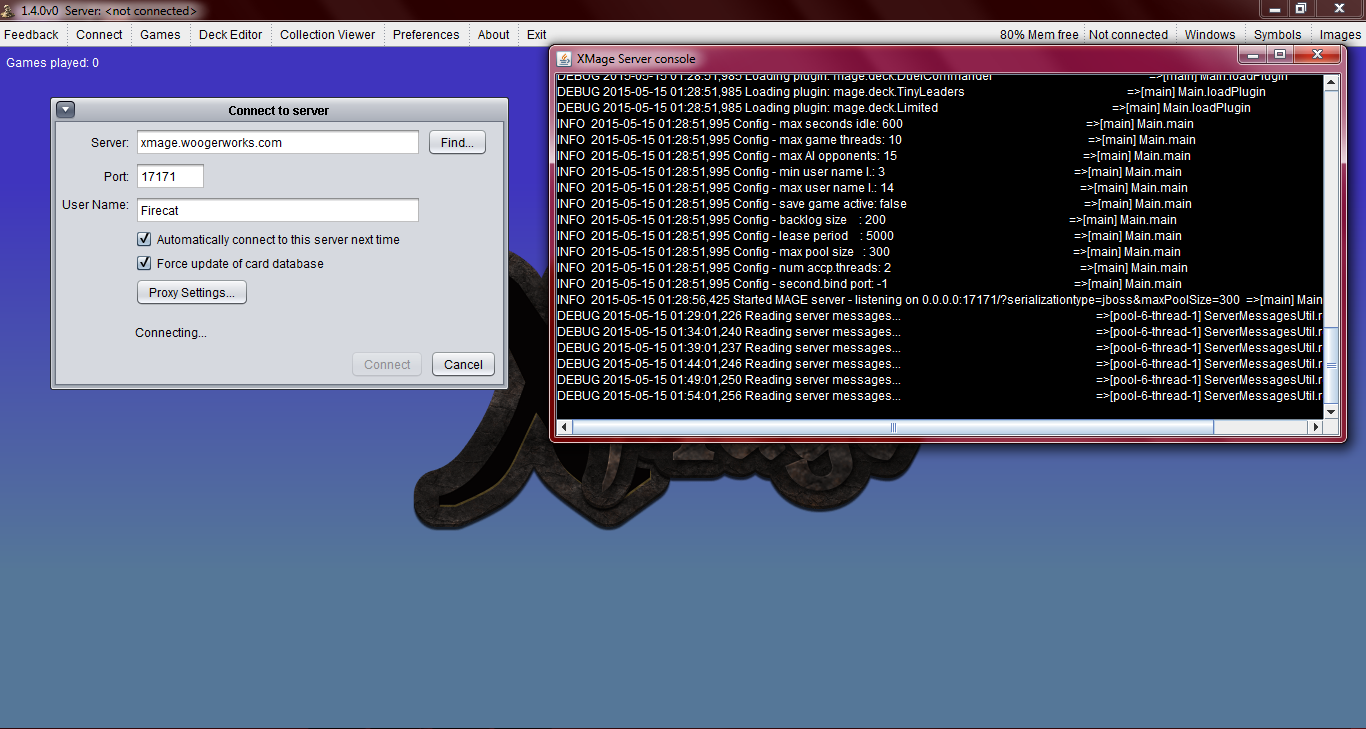Image resolution: width=1366 pixels, height=729 pixels.
Task: Click the Server address input field
Action: [x=277, y=142]
